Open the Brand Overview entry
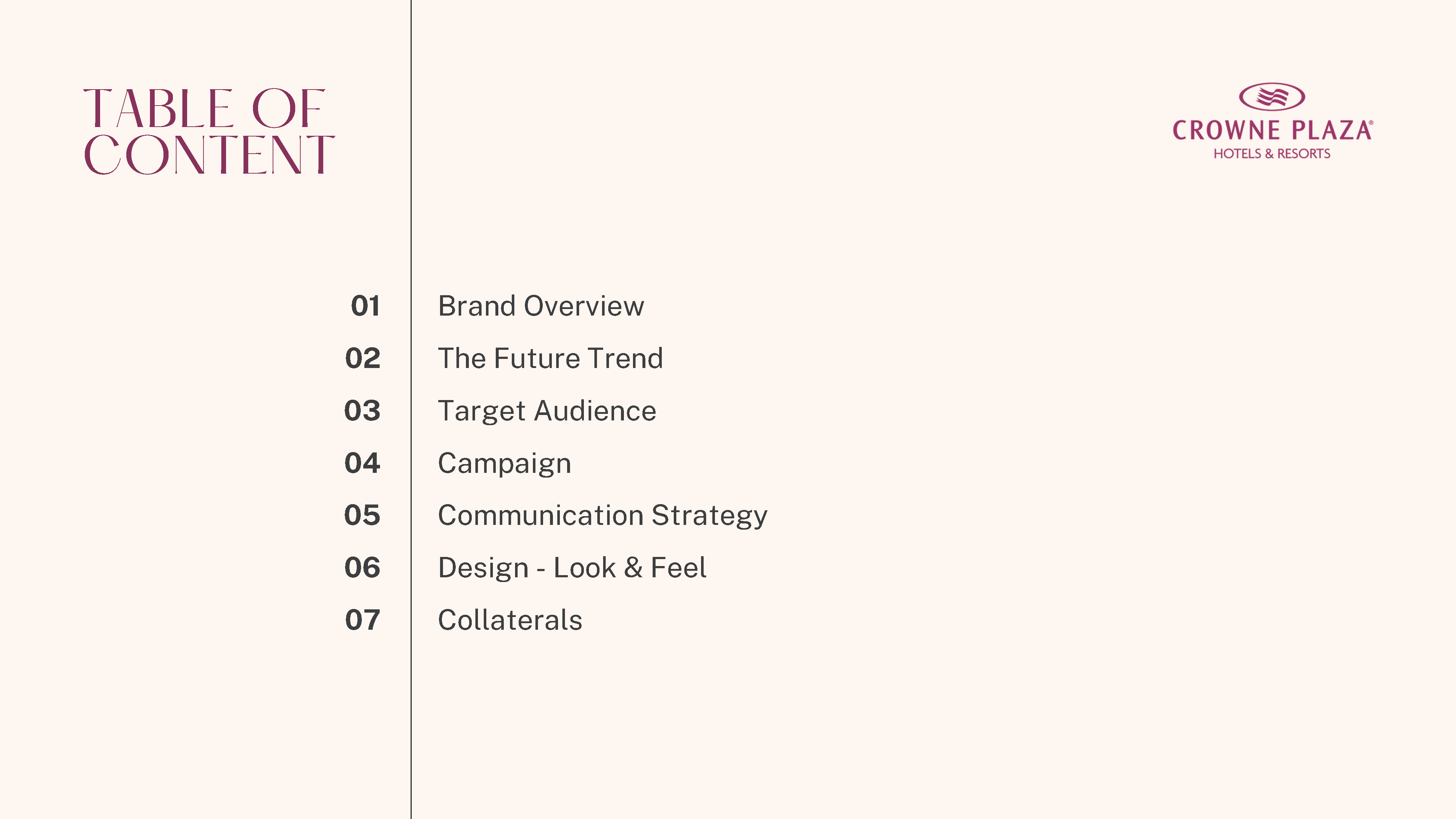This screenshot has height=819, width=1456. [x=541, y=306]
